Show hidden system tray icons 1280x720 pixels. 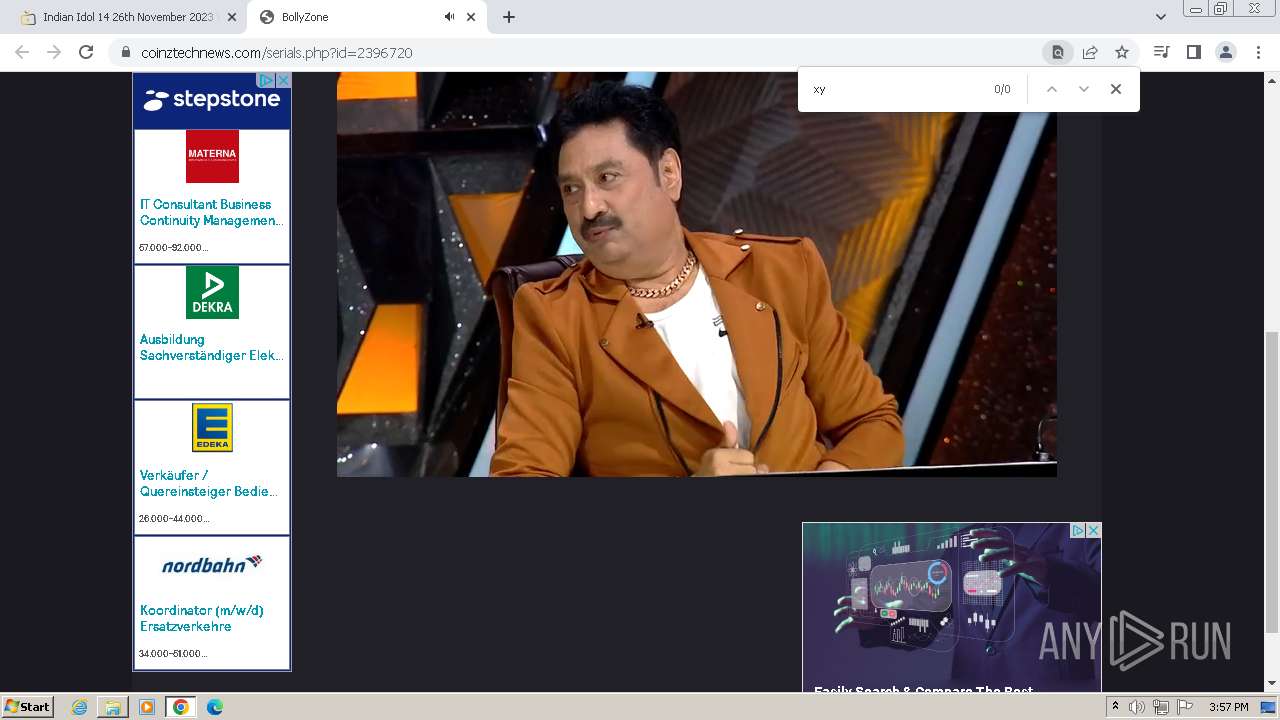point(1115,707)
